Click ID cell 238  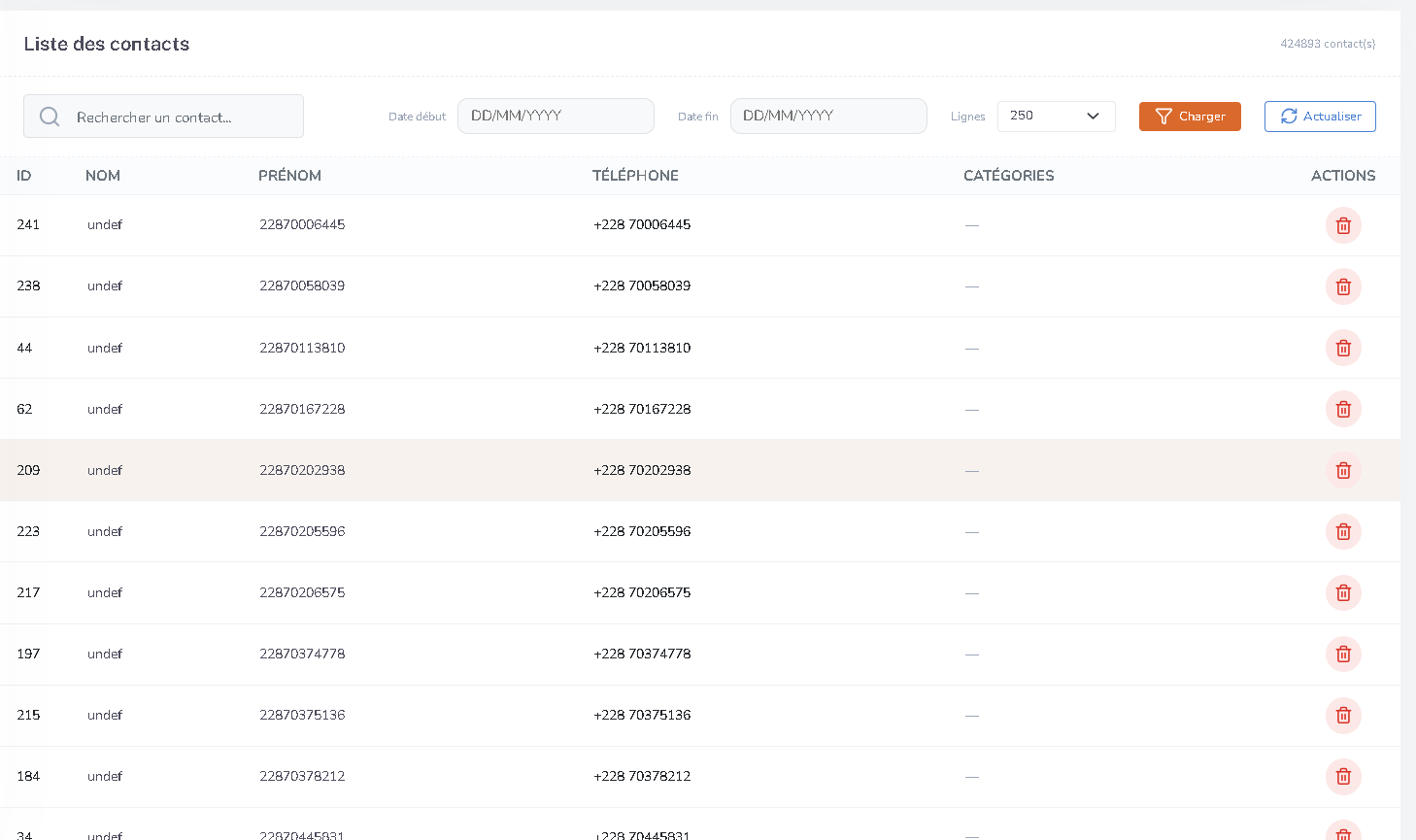pyautogui.click(x=28, y=286)
